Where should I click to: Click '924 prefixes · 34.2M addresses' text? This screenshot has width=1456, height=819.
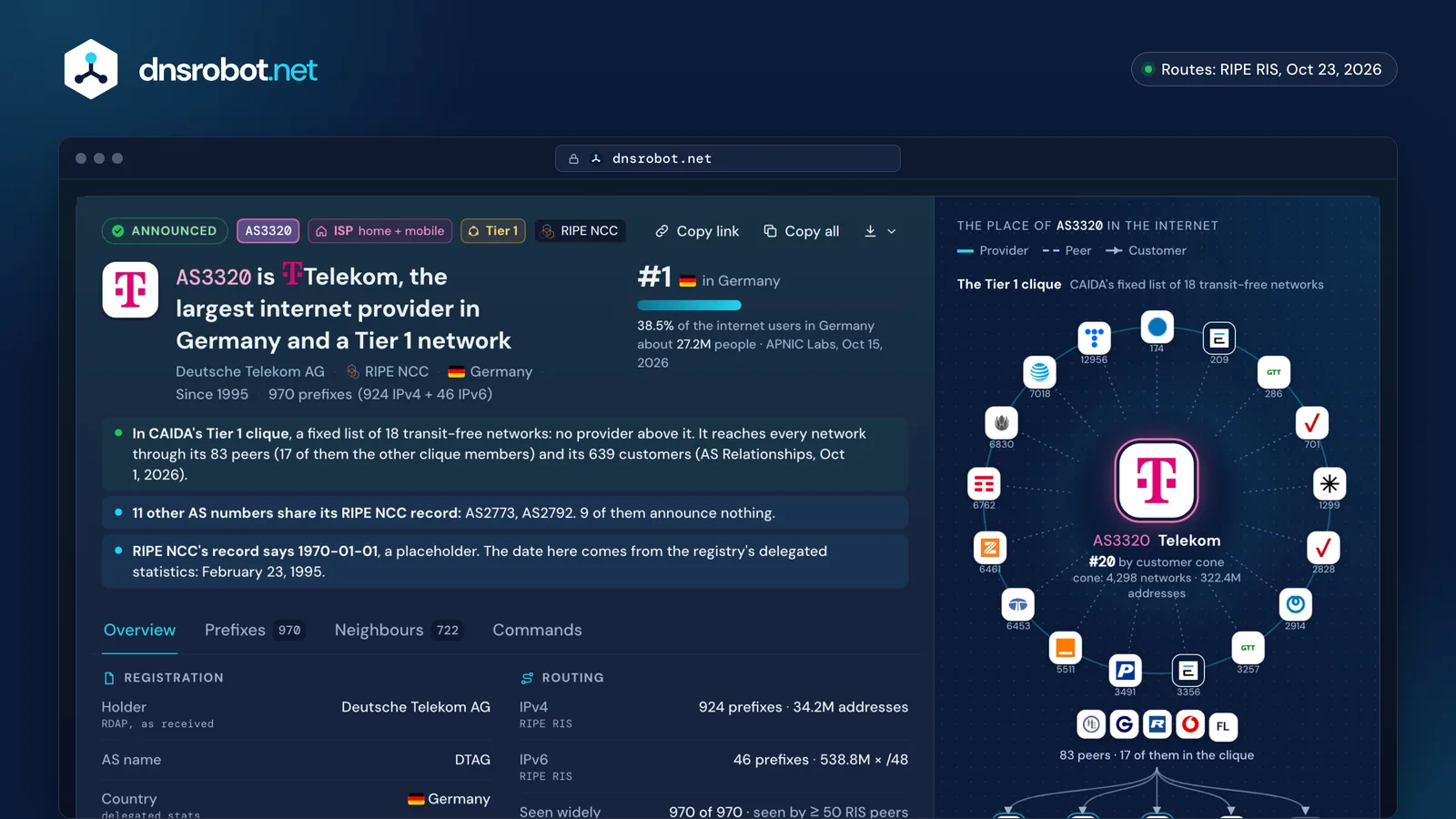(x=804, y=707)
